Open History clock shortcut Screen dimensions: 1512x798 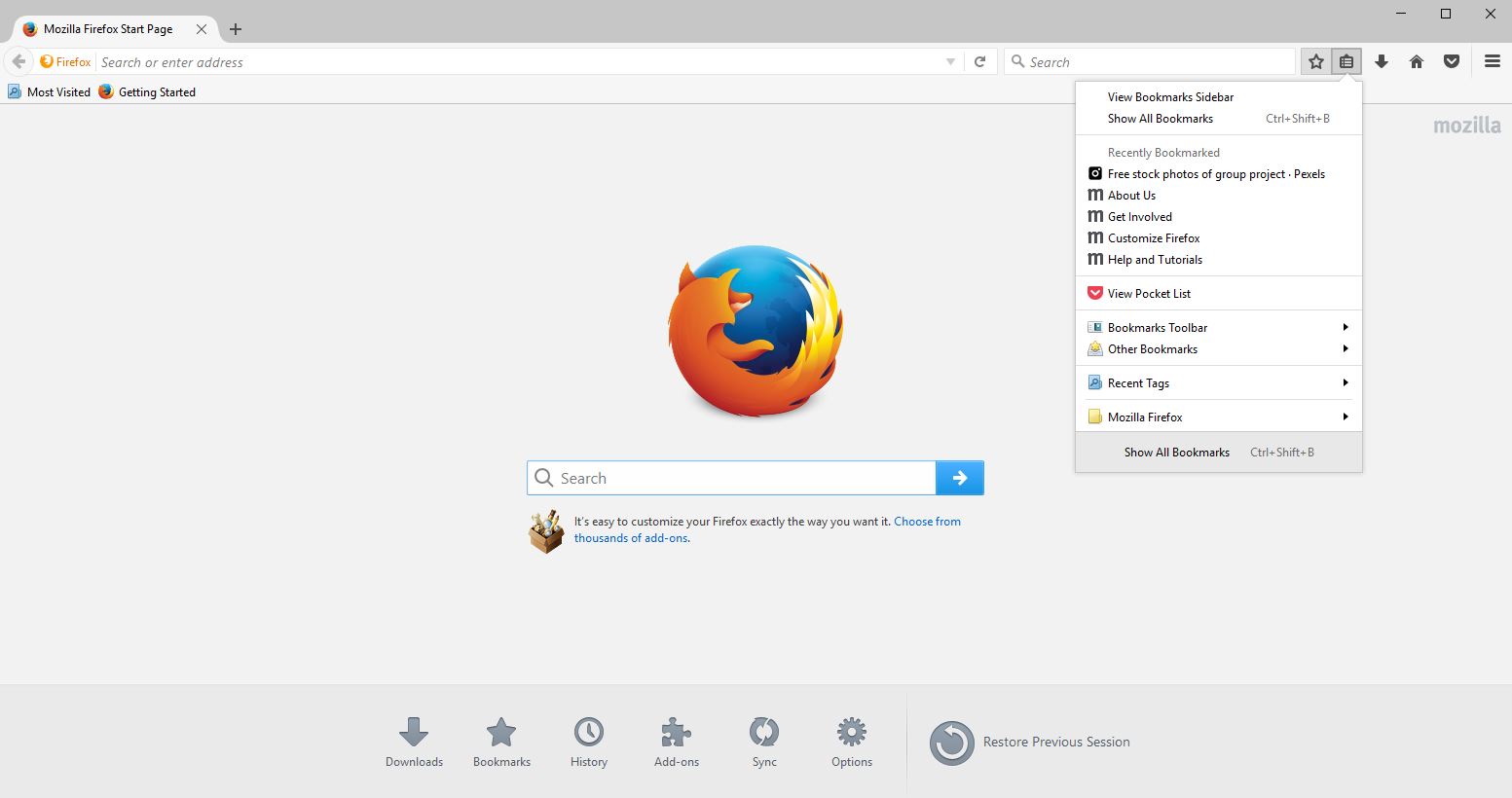(589, 743)
